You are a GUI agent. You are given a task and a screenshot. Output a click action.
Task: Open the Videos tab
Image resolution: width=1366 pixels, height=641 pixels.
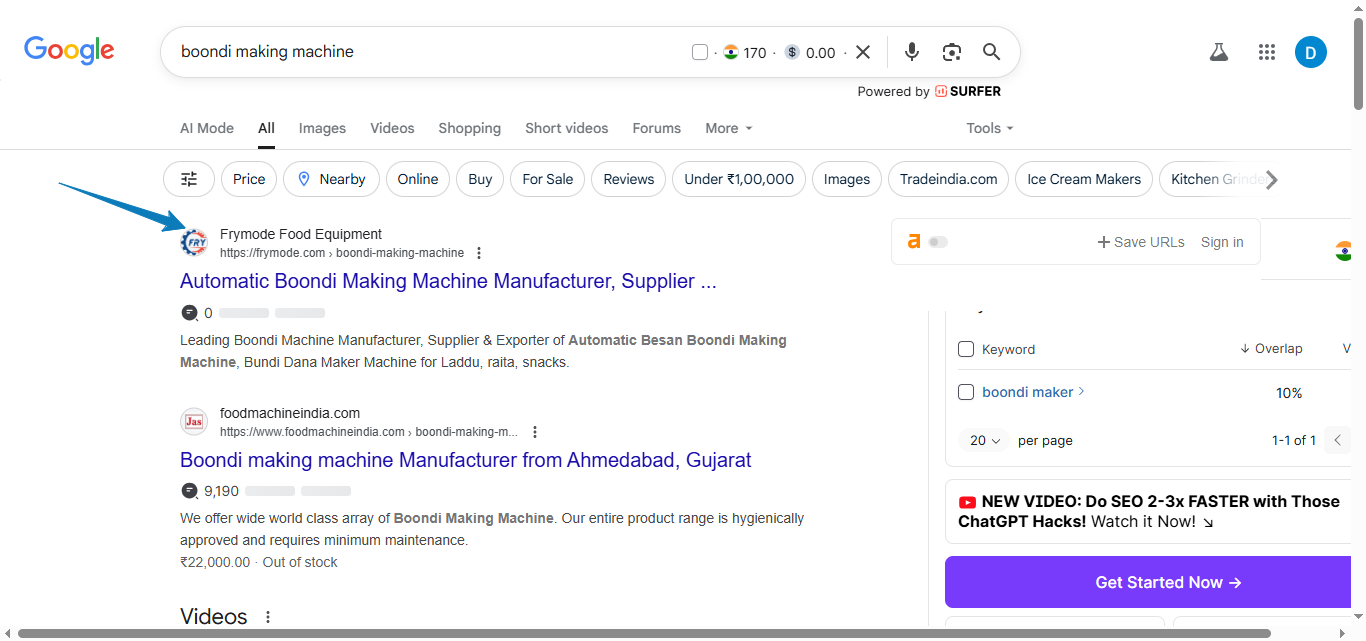[392, 128]
